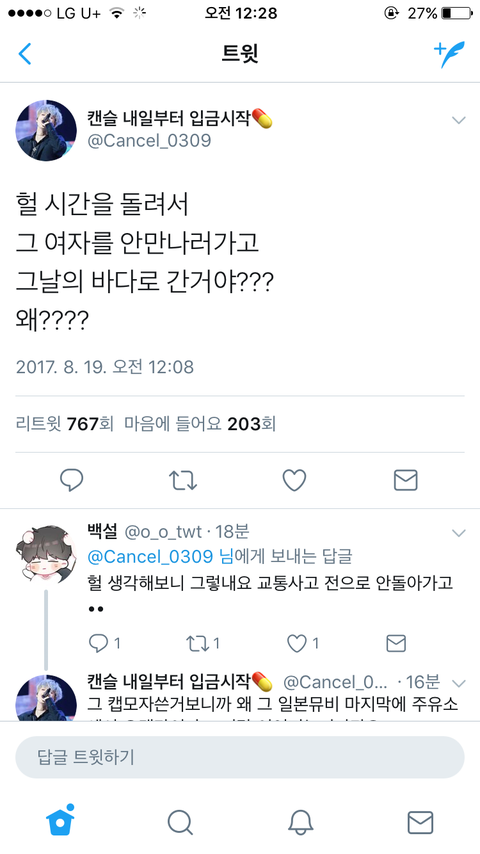Open Messages tab in bottom bar
The image size is (480, 854).
tap(421, 822)
